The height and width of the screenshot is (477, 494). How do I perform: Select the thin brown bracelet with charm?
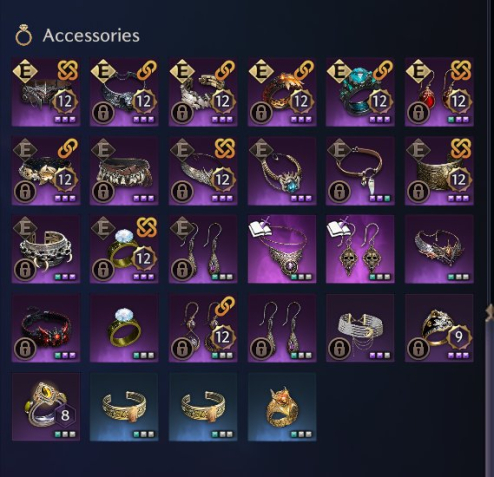[x=360, y=170]
